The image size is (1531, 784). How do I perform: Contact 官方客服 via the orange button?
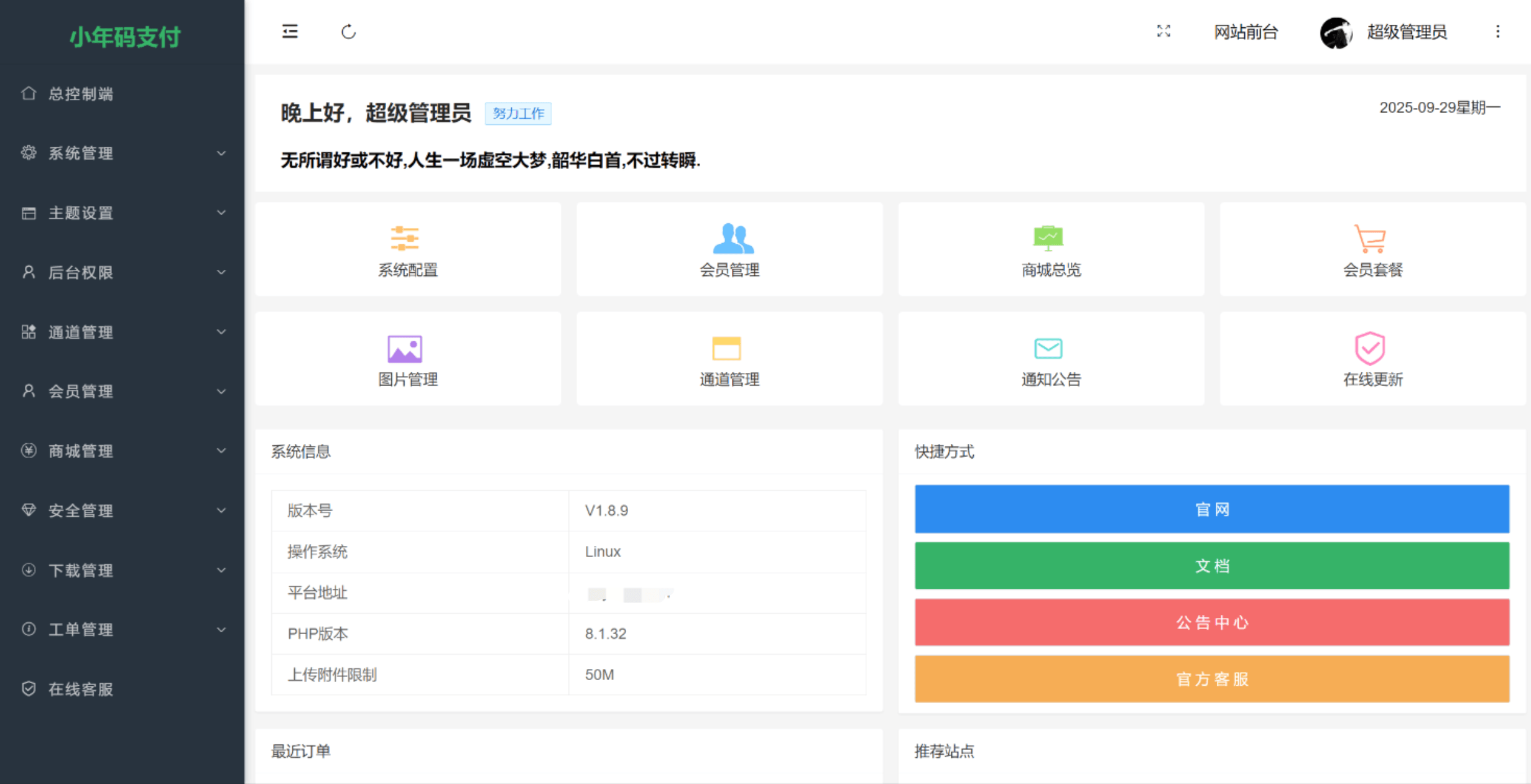1211,679
